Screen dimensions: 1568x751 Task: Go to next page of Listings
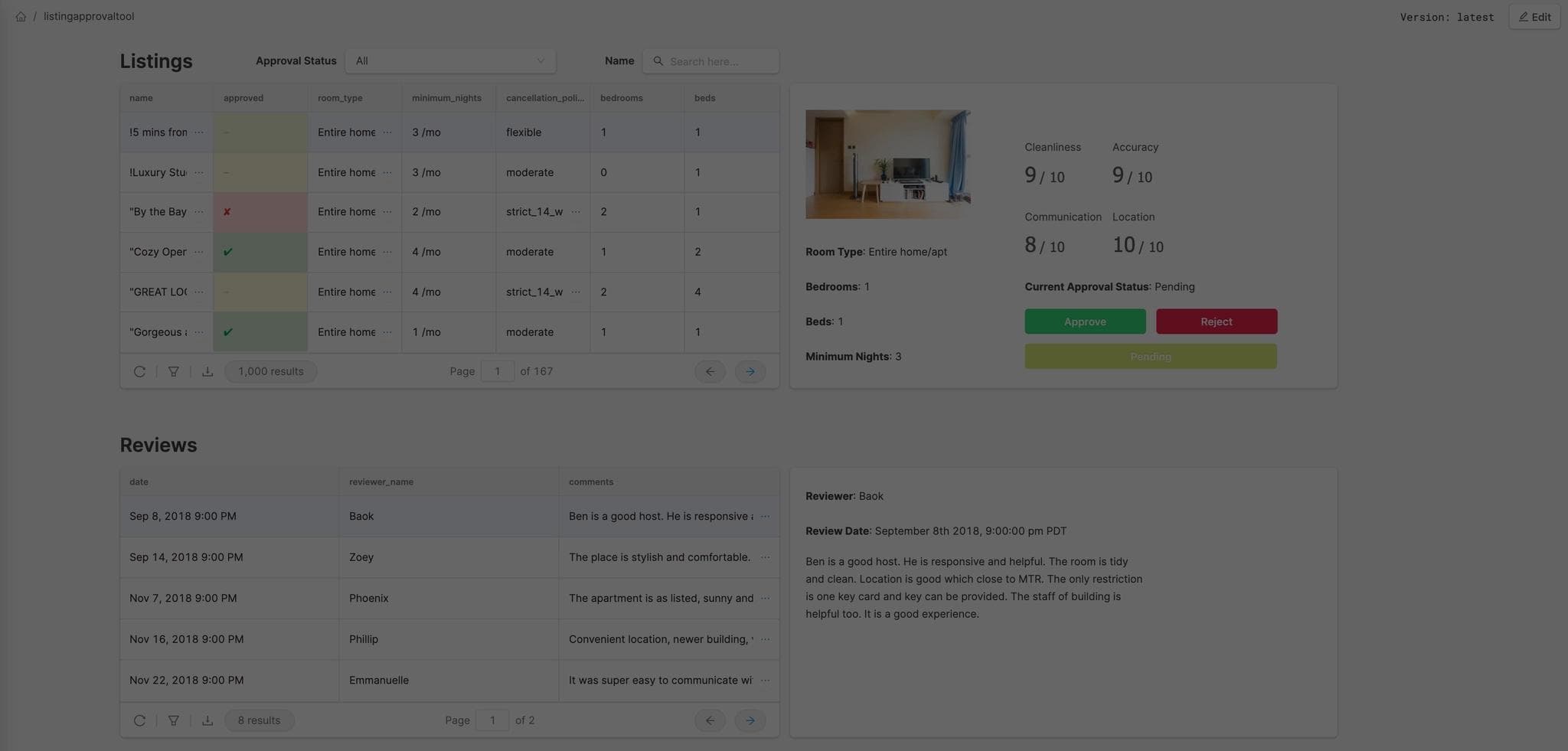click(x=750, y=371)
